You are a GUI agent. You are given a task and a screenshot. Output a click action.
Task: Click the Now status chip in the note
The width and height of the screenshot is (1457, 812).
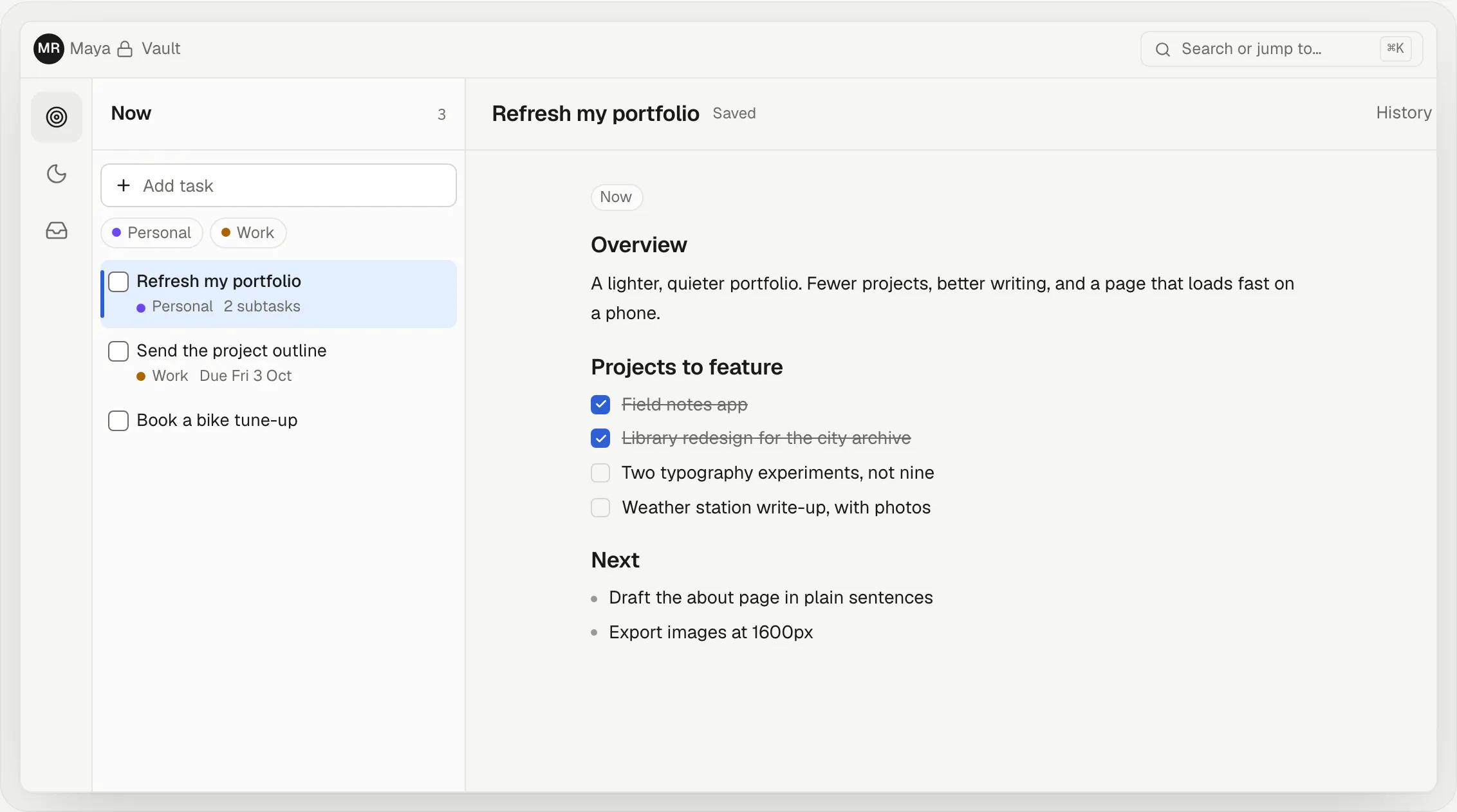tap(616, 197)
